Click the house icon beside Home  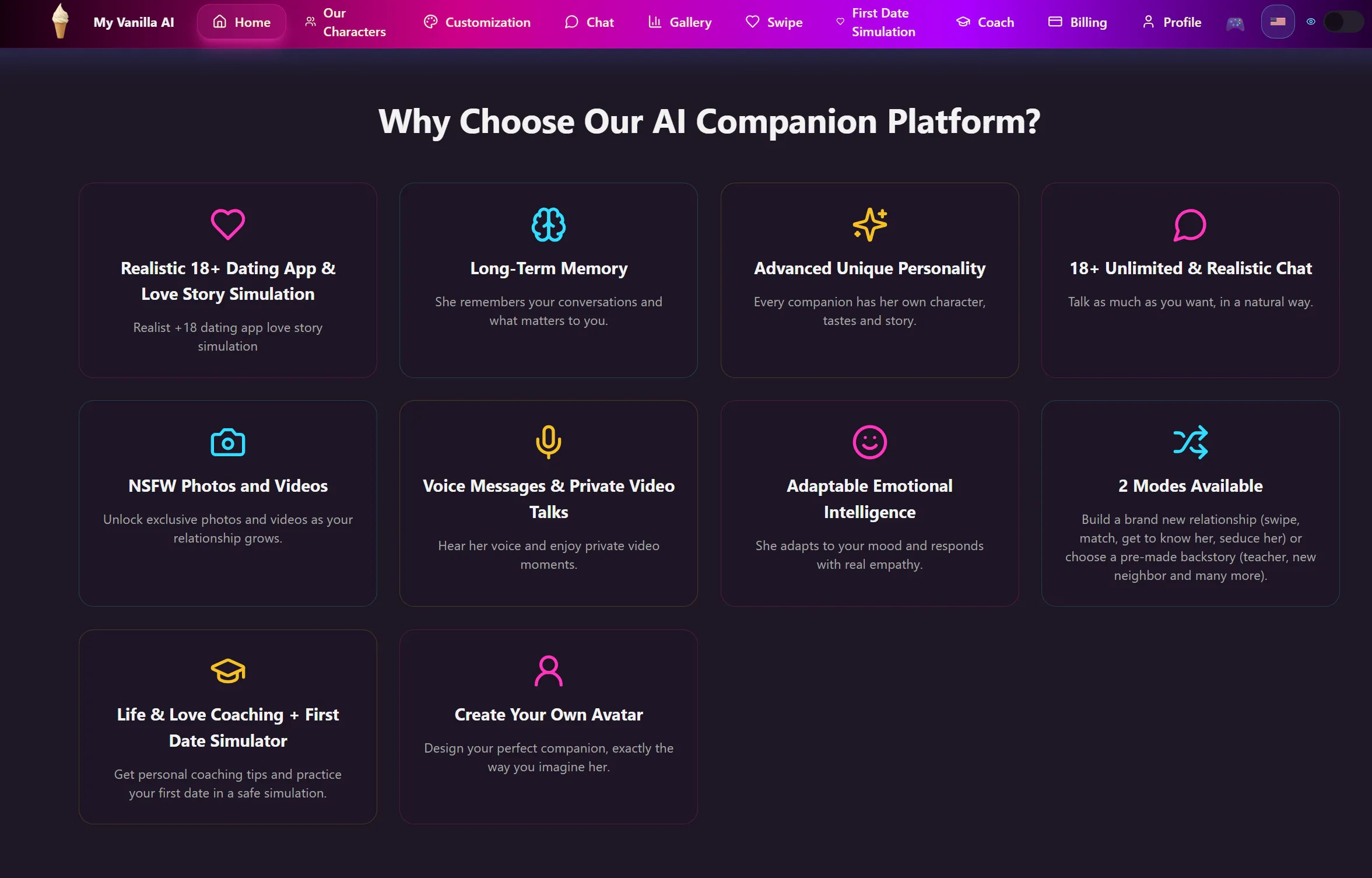tap(219, 22)
